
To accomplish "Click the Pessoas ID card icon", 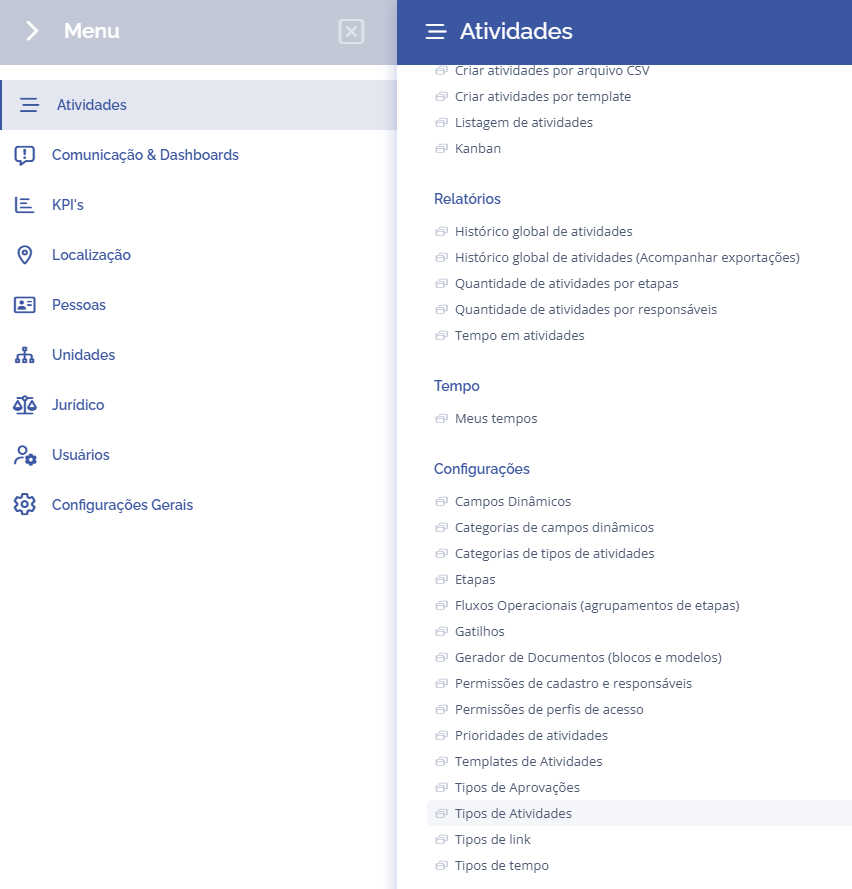I will 25,305.
